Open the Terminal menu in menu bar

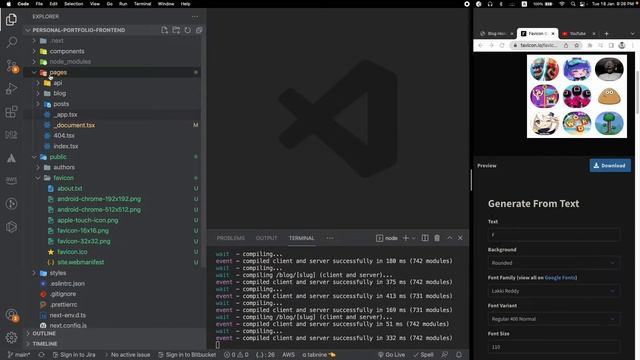coord(142,4)
